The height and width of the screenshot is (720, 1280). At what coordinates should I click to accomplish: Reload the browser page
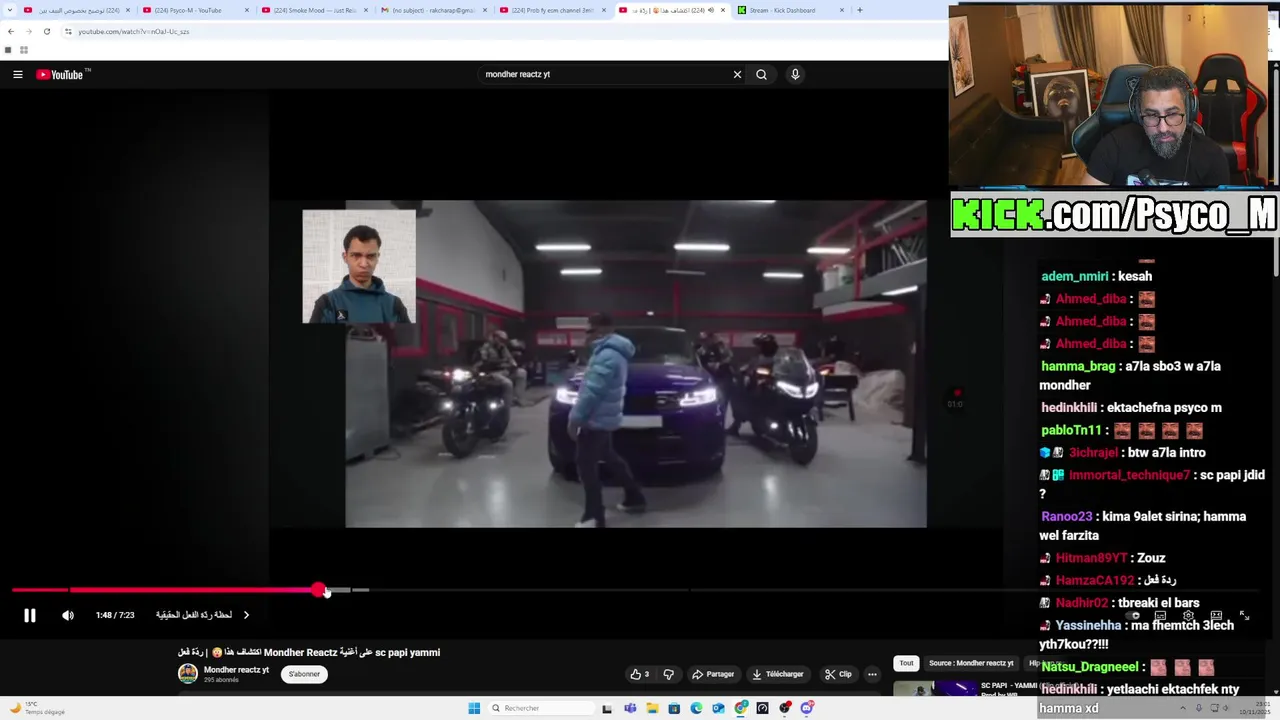click(46, 31)
